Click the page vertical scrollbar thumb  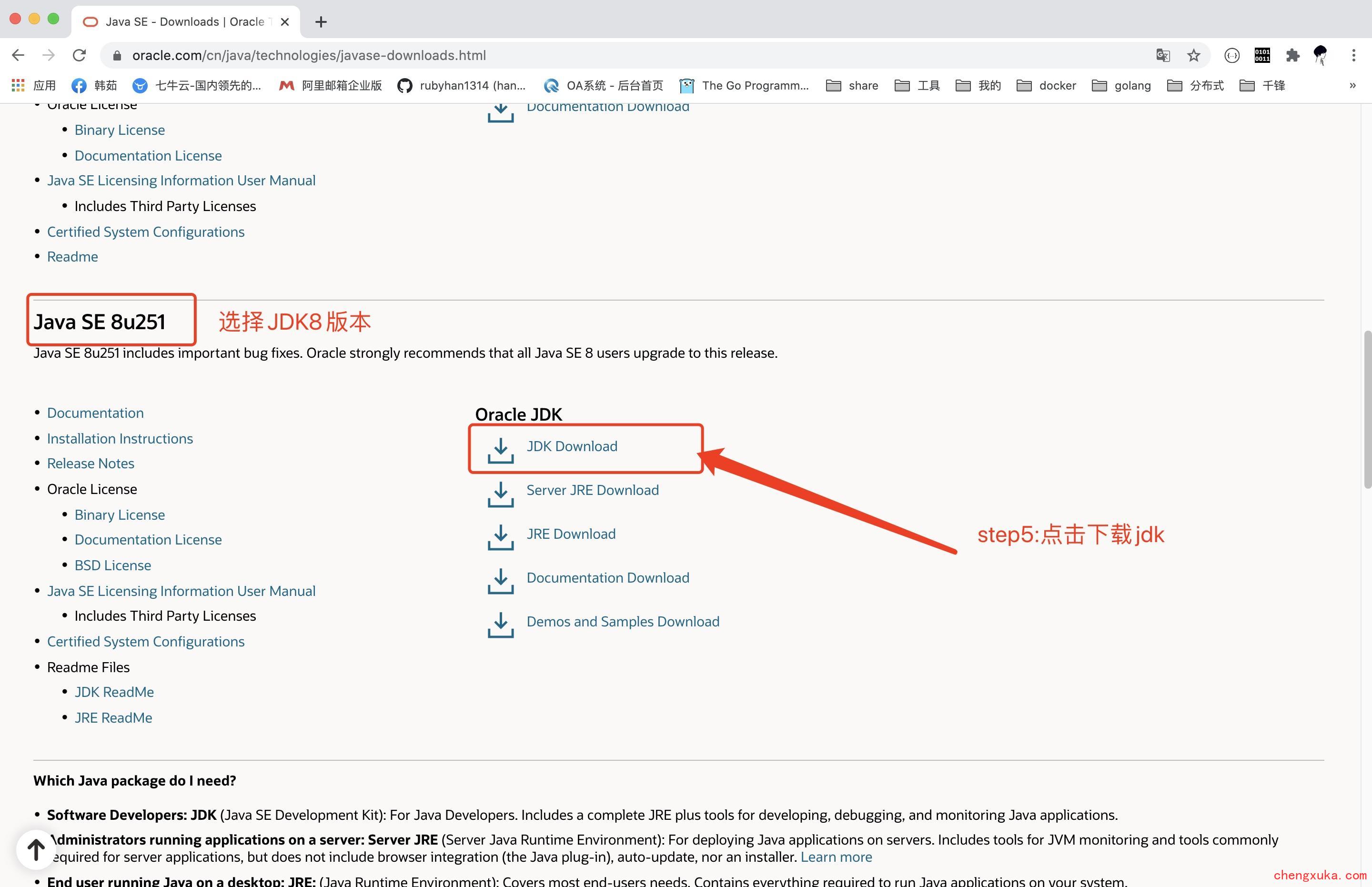(x=1367, y=410)
